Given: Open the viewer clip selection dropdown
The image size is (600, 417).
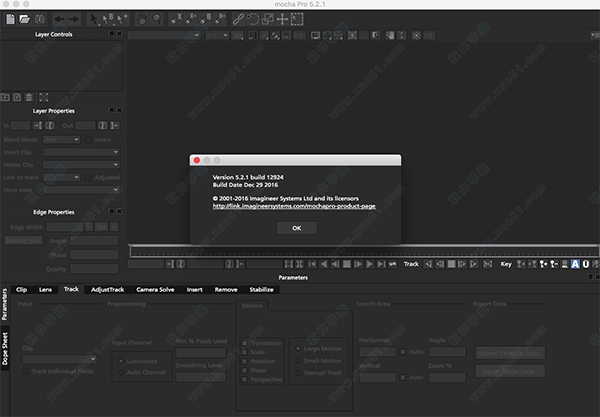Looking at the screenshot, I should point(164,36).
